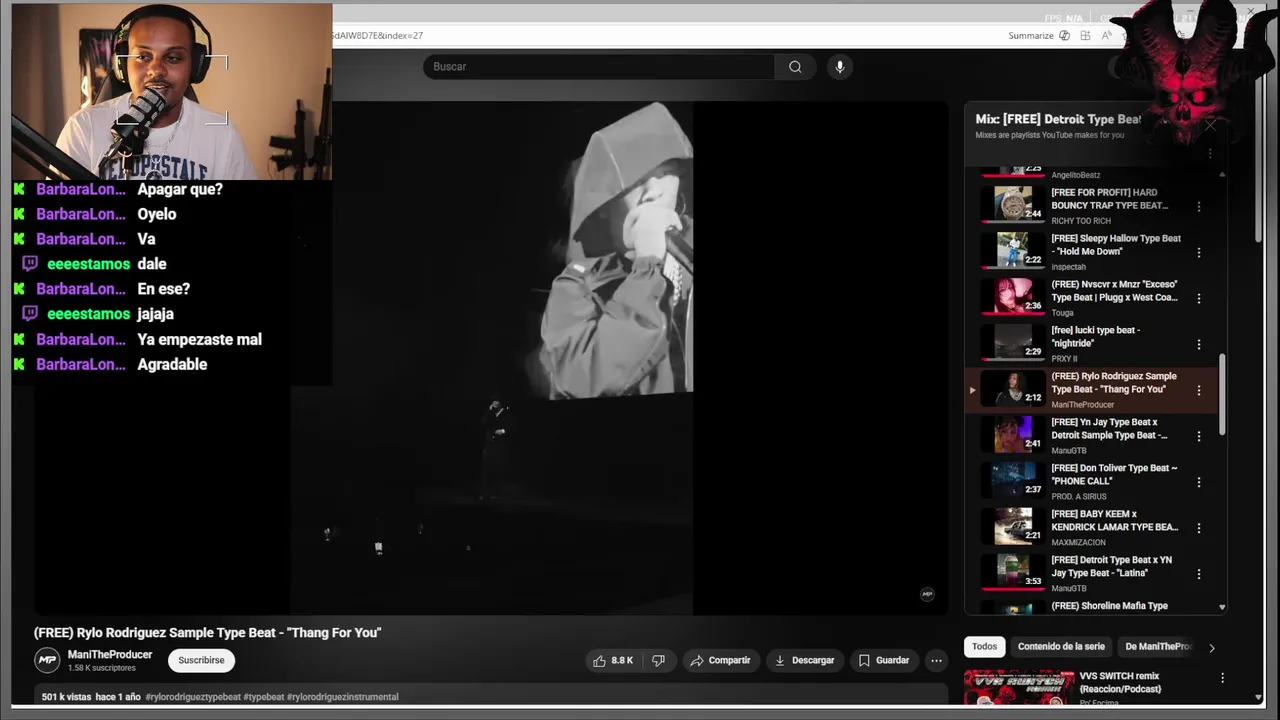Open ManiTheProducer channel name link
Image resolution: width=1280 pixels, height=720 pixels.
click(x=110, y=655)
